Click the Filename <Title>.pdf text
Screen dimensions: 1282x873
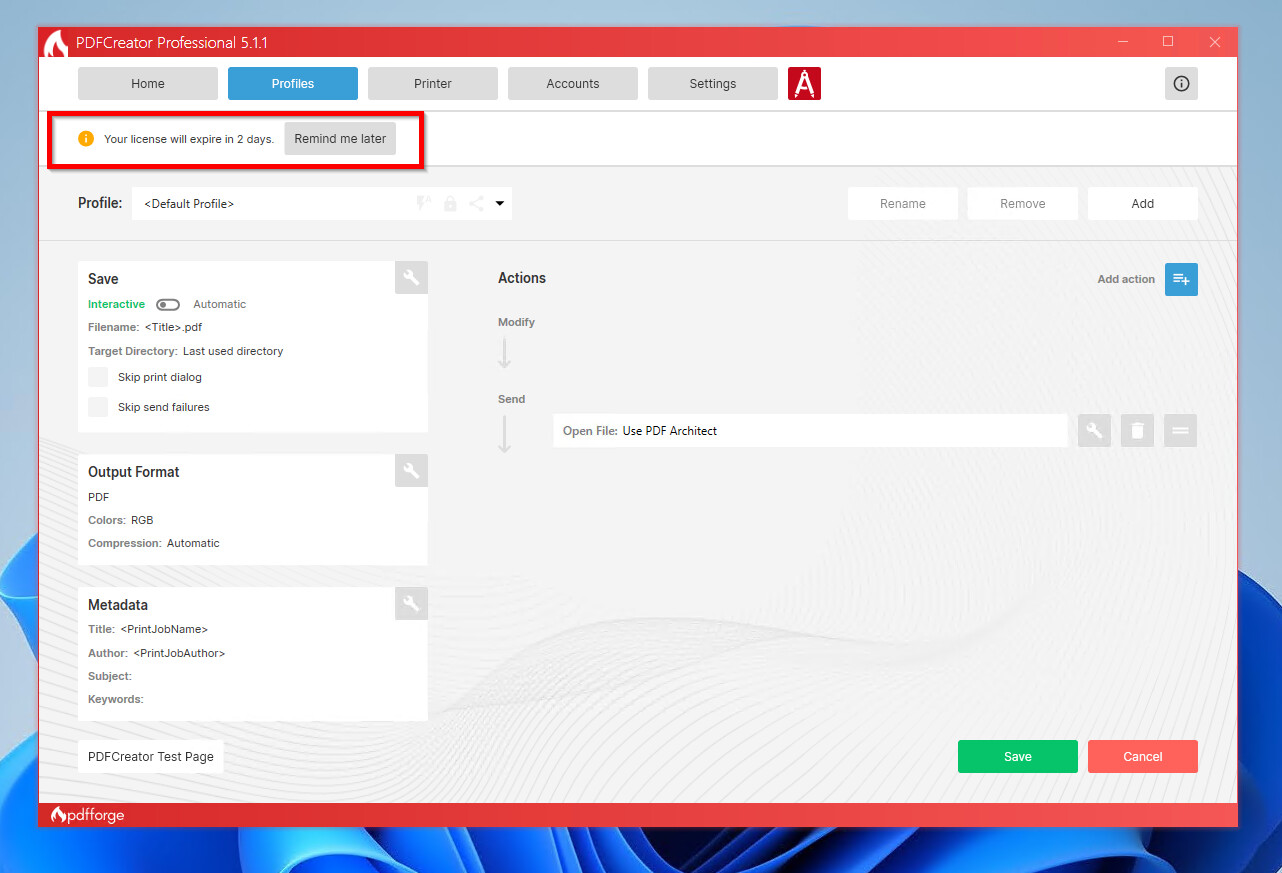pos(145,327)
